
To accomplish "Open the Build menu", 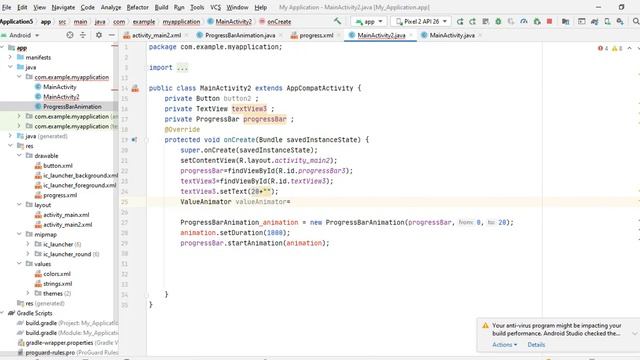I will click(x=161, y=7).
